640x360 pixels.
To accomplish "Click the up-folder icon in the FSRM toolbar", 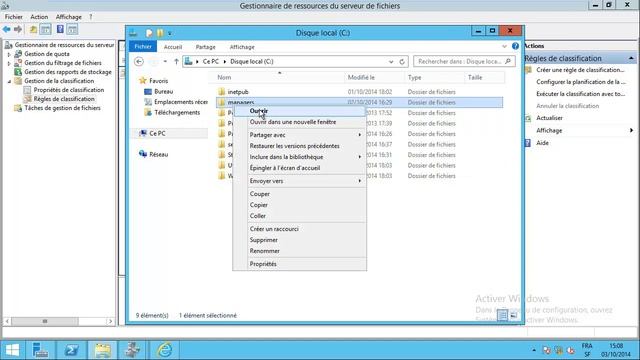I will tap(33, 29).
